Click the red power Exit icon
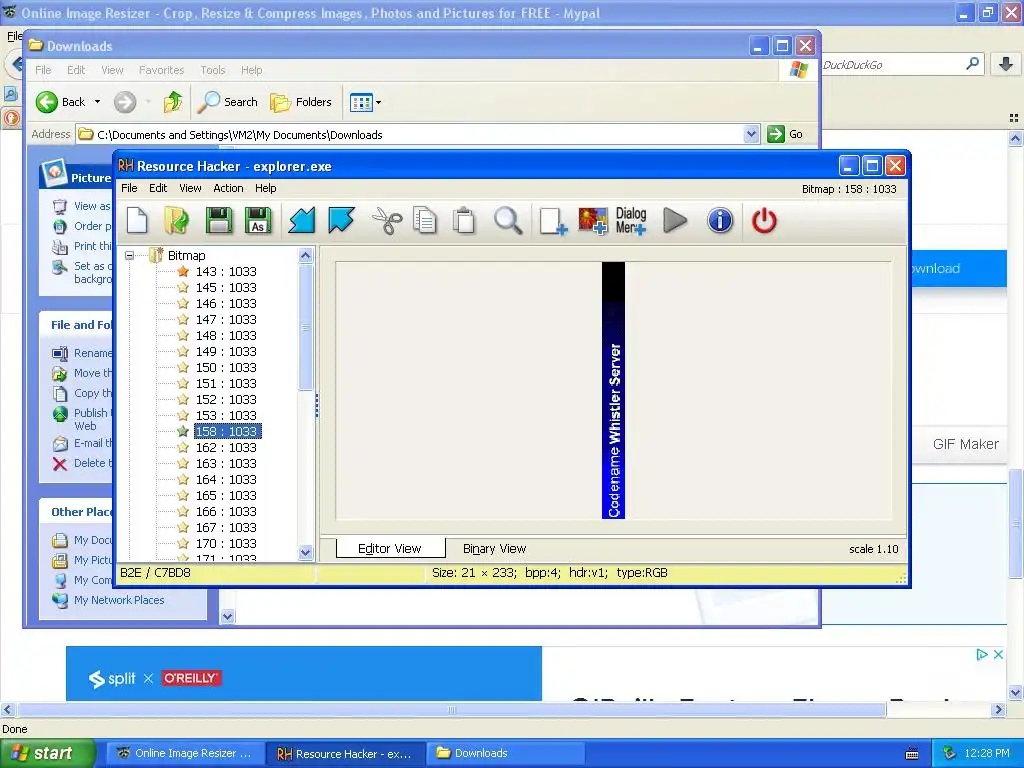The width and height of the screenshot is (1024, 768). 763,220
